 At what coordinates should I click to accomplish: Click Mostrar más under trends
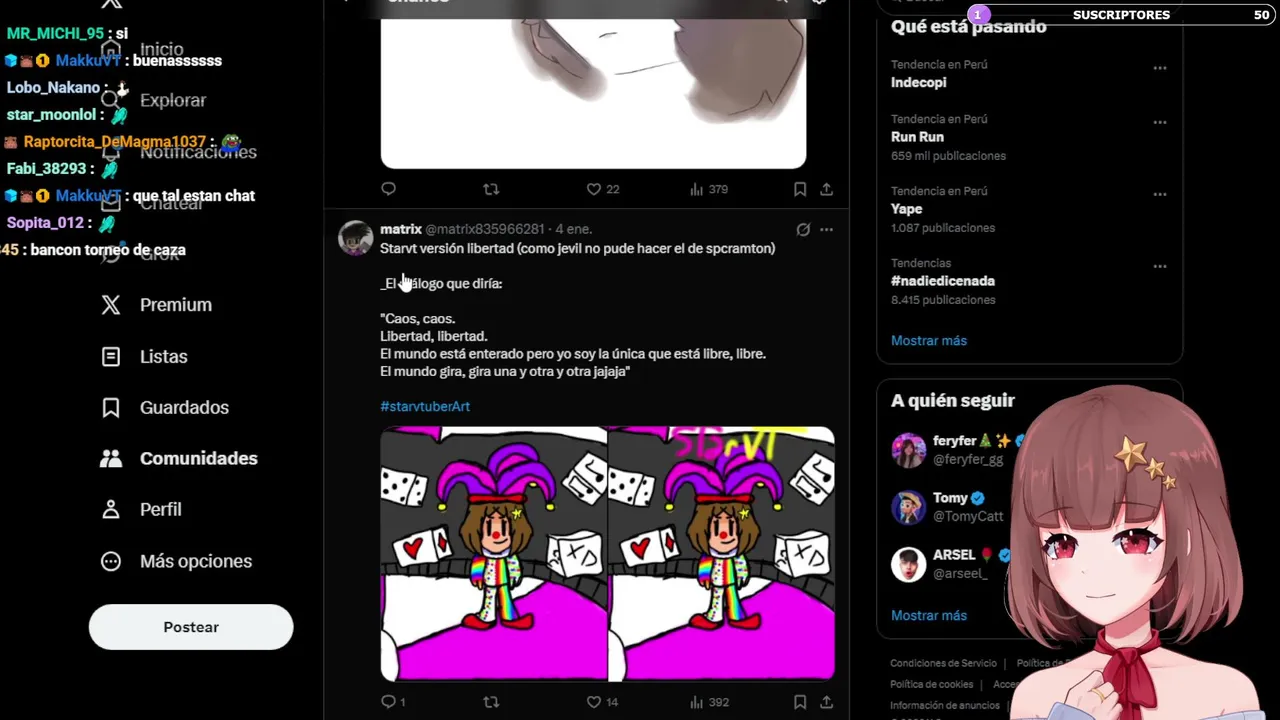pos(929,341)
